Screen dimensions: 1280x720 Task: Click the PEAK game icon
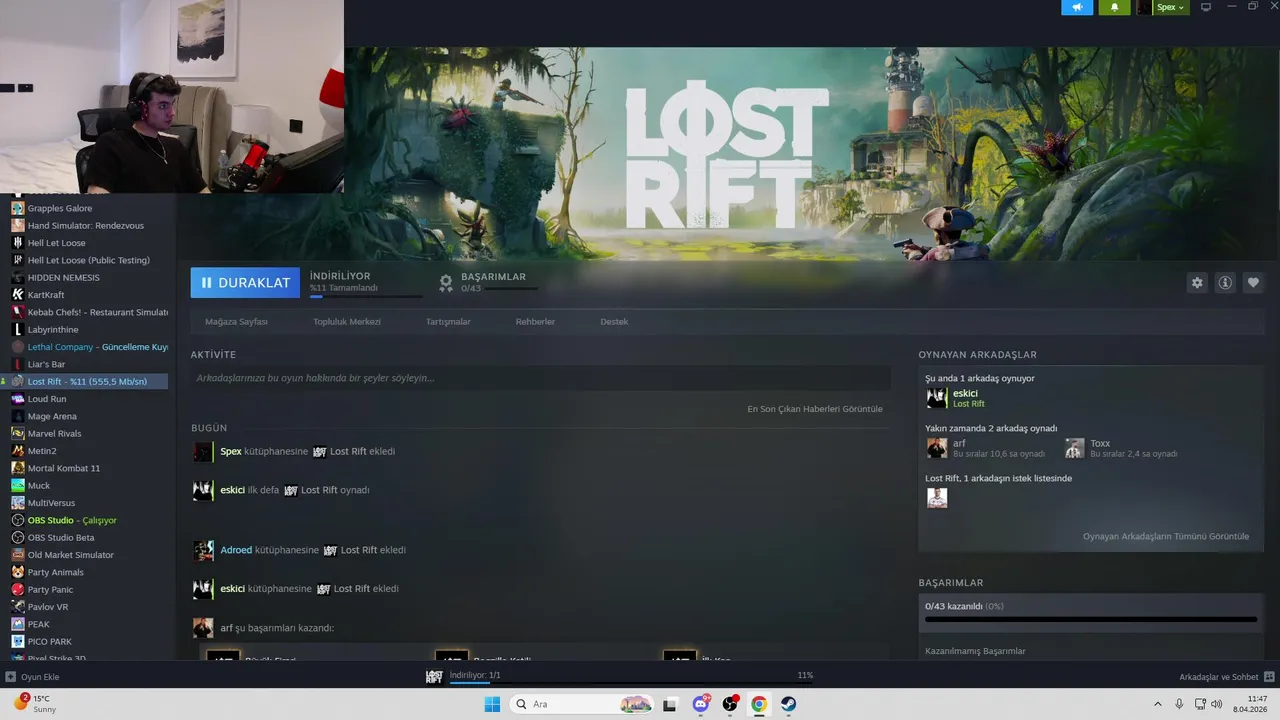(x=18, y=624)
